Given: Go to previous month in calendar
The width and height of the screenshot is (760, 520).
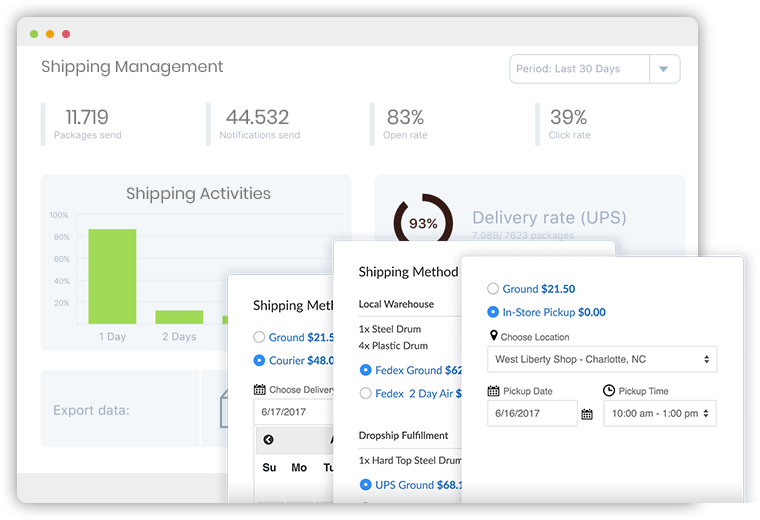Looking at the screenshot, I should coord(268,440).
